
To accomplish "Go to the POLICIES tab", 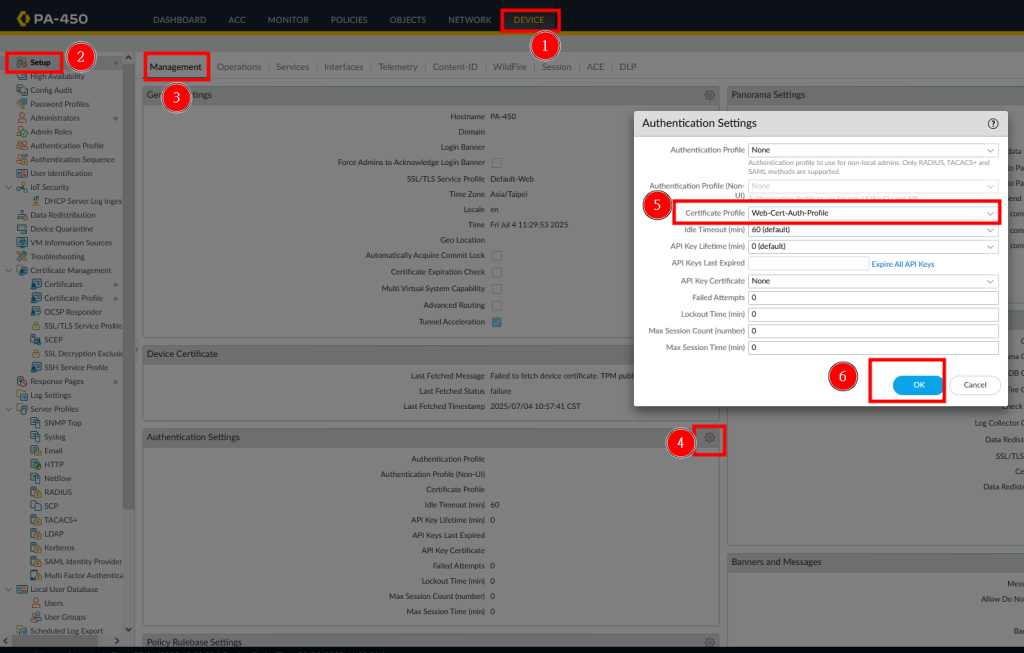I will (x=349, y=20).
